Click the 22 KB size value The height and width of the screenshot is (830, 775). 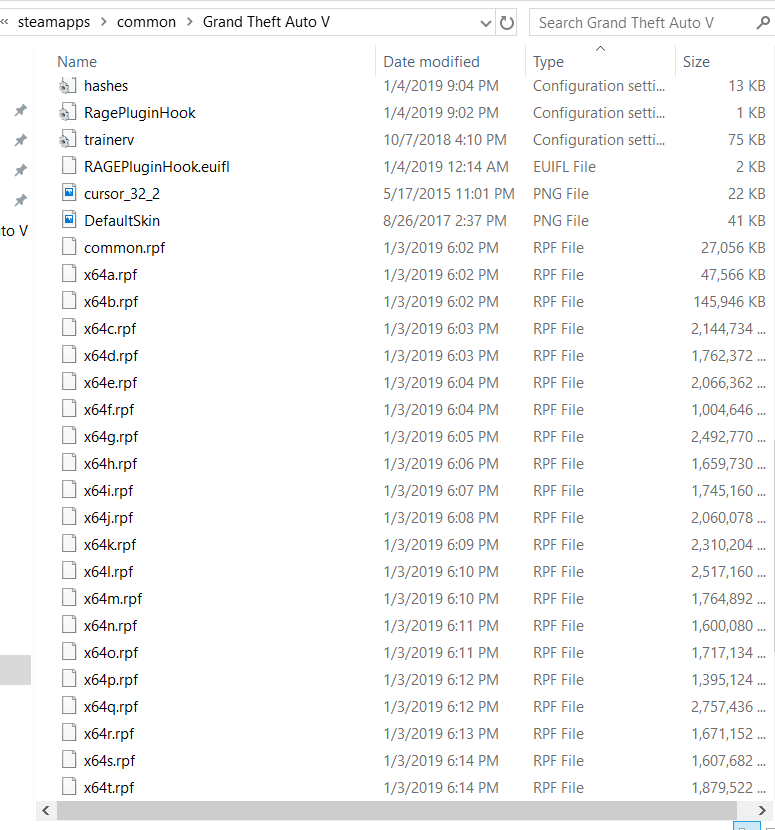[x=747, y=194]
